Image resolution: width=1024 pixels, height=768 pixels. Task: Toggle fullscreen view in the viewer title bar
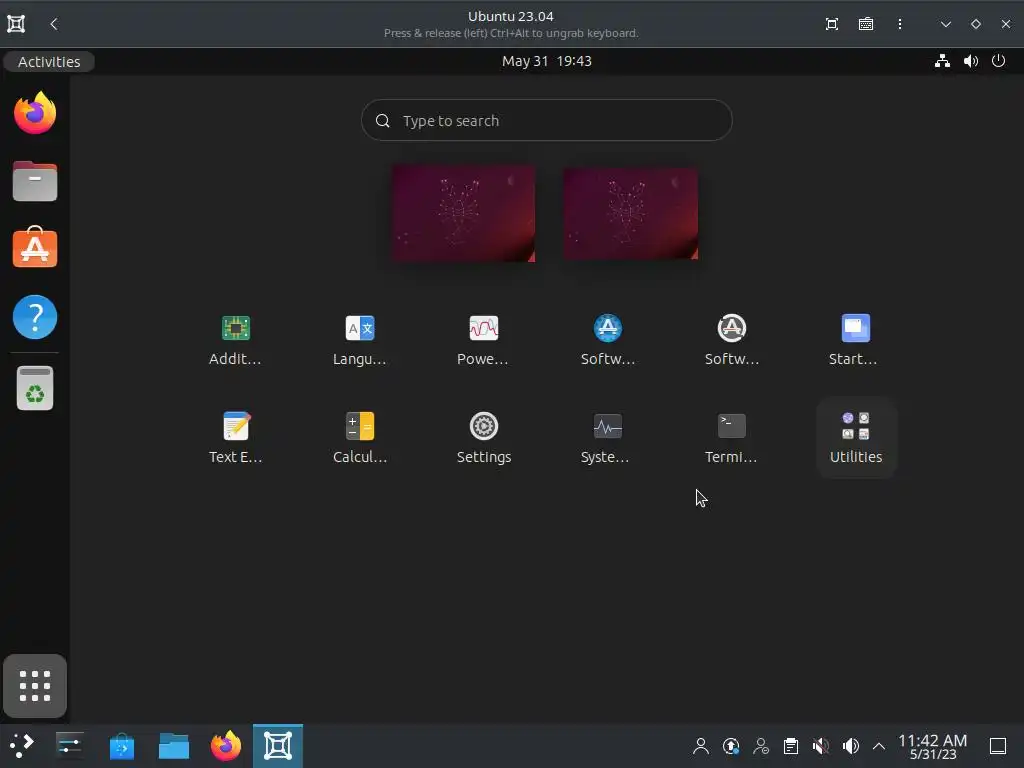tap(831, 24)
